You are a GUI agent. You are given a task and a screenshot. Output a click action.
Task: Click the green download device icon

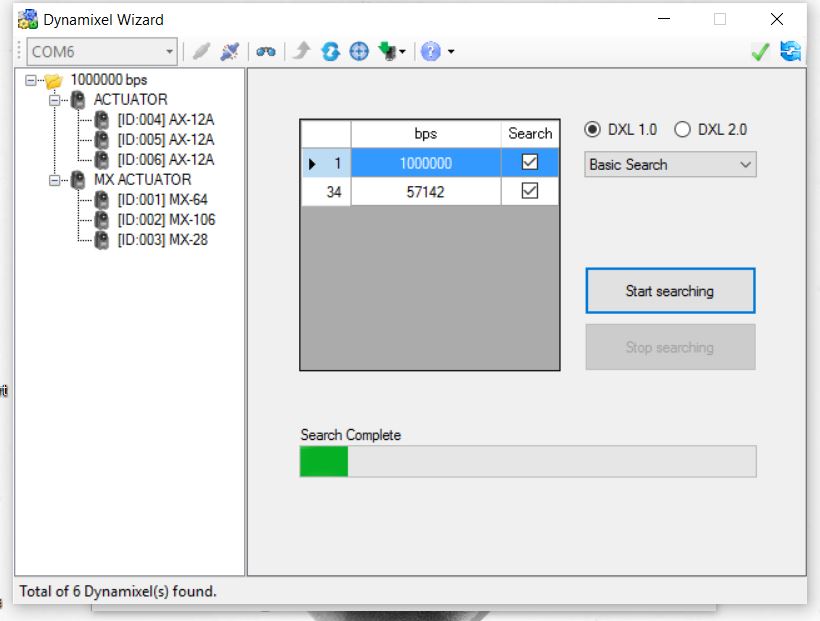coord(388,51)
